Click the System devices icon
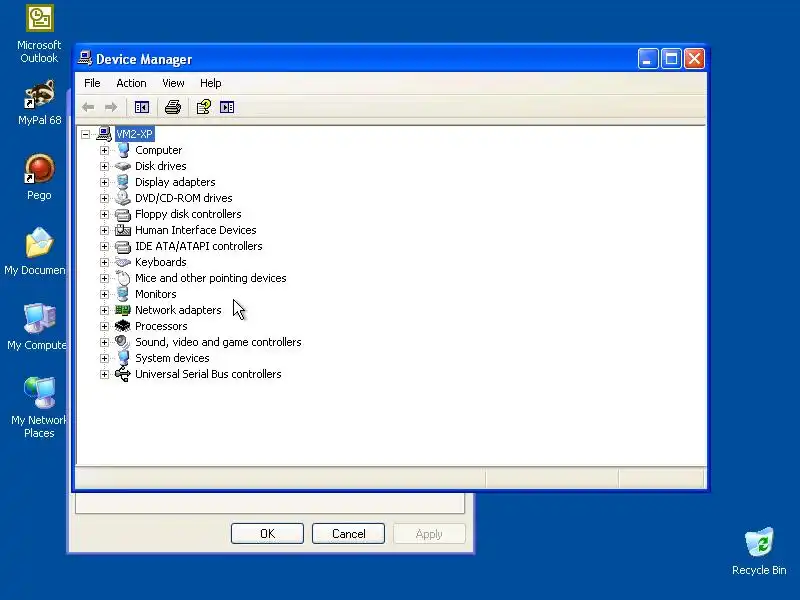 click(123, 358)
